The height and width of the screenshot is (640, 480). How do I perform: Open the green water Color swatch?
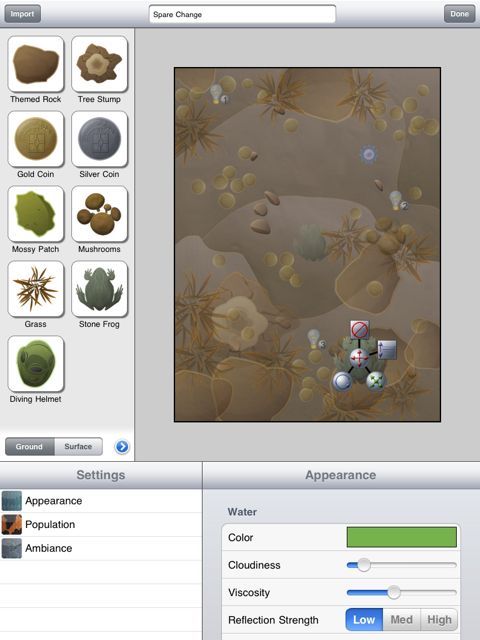402,537
